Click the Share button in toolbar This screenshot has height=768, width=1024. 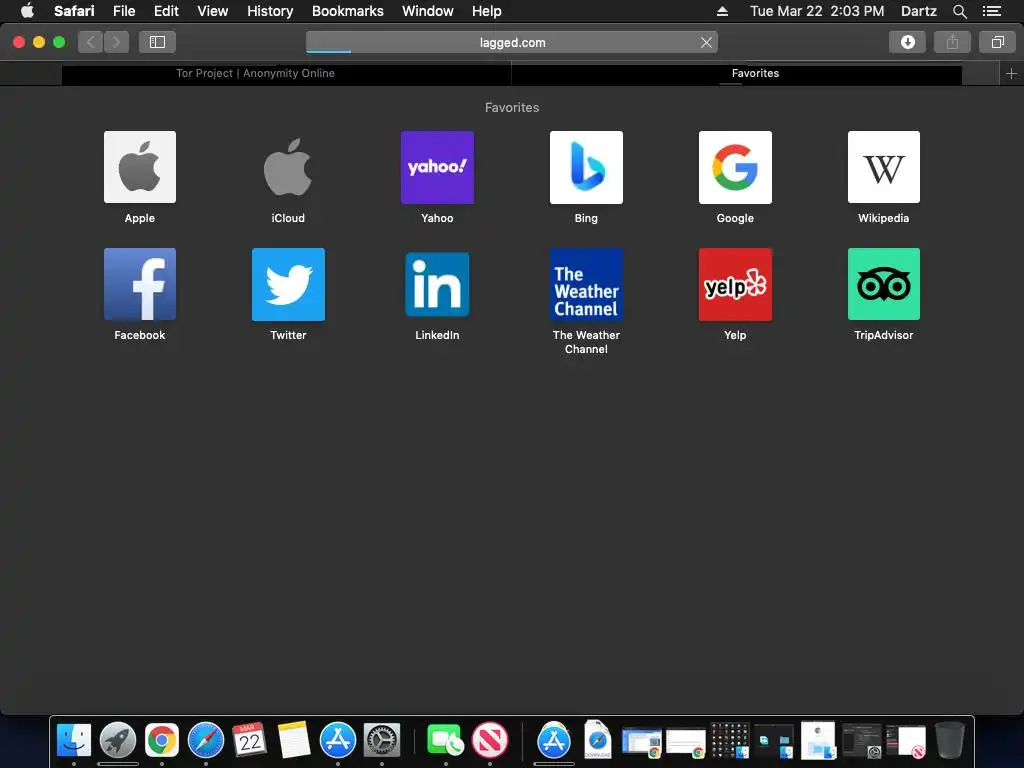(952, 42)
